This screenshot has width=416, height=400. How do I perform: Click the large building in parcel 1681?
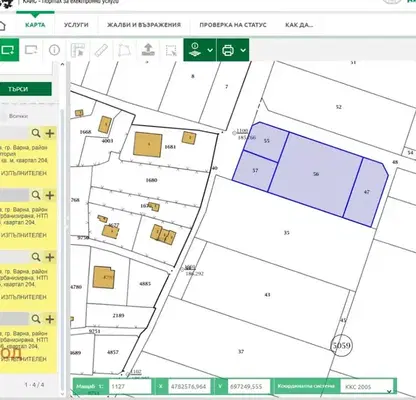tap(148, 144)
